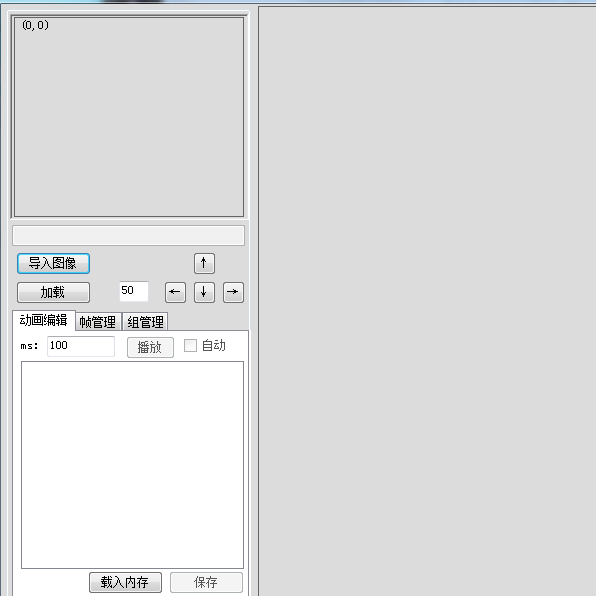Click the down arrow button
This screenshot has height=596, width=596.
point(204,292)
